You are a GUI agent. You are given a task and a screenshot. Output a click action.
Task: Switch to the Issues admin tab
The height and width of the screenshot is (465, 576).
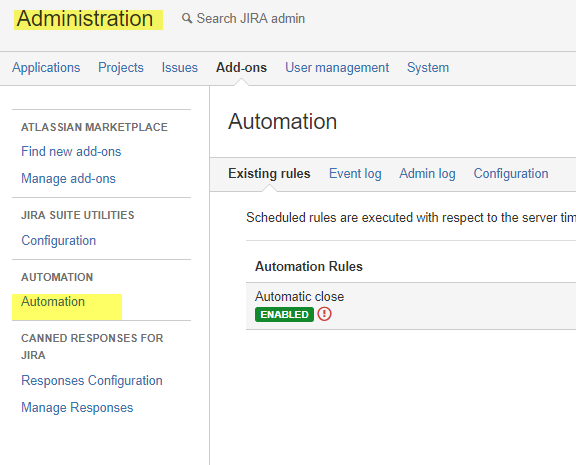[x=180, y=68]
